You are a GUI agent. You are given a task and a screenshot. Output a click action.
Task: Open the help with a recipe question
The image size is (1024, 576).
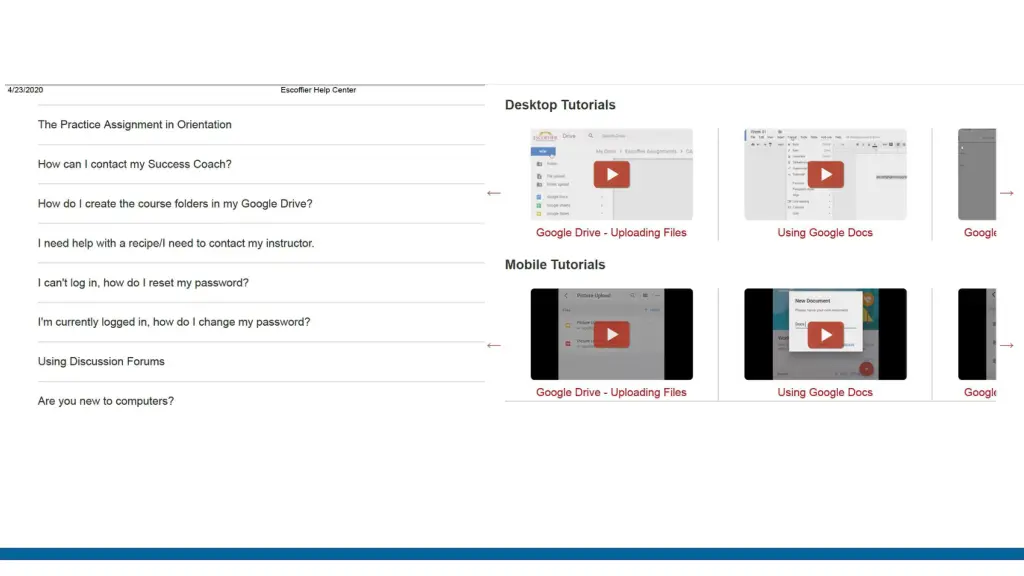[x=176, y=243]
